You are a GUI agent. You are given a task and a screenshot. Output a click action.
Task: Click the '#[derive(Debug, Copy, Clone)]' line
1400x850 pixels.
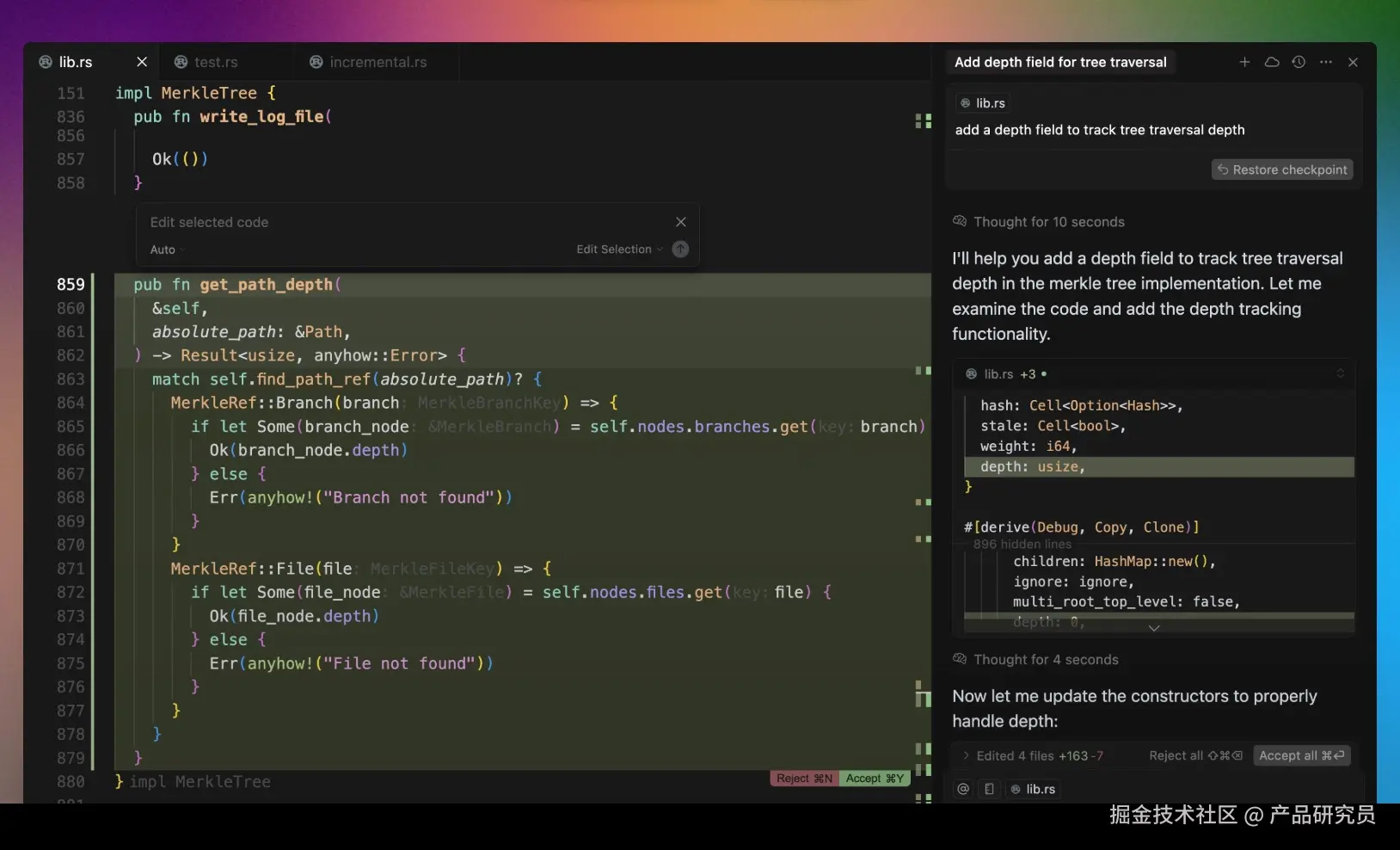click(x=1082, y=527)
